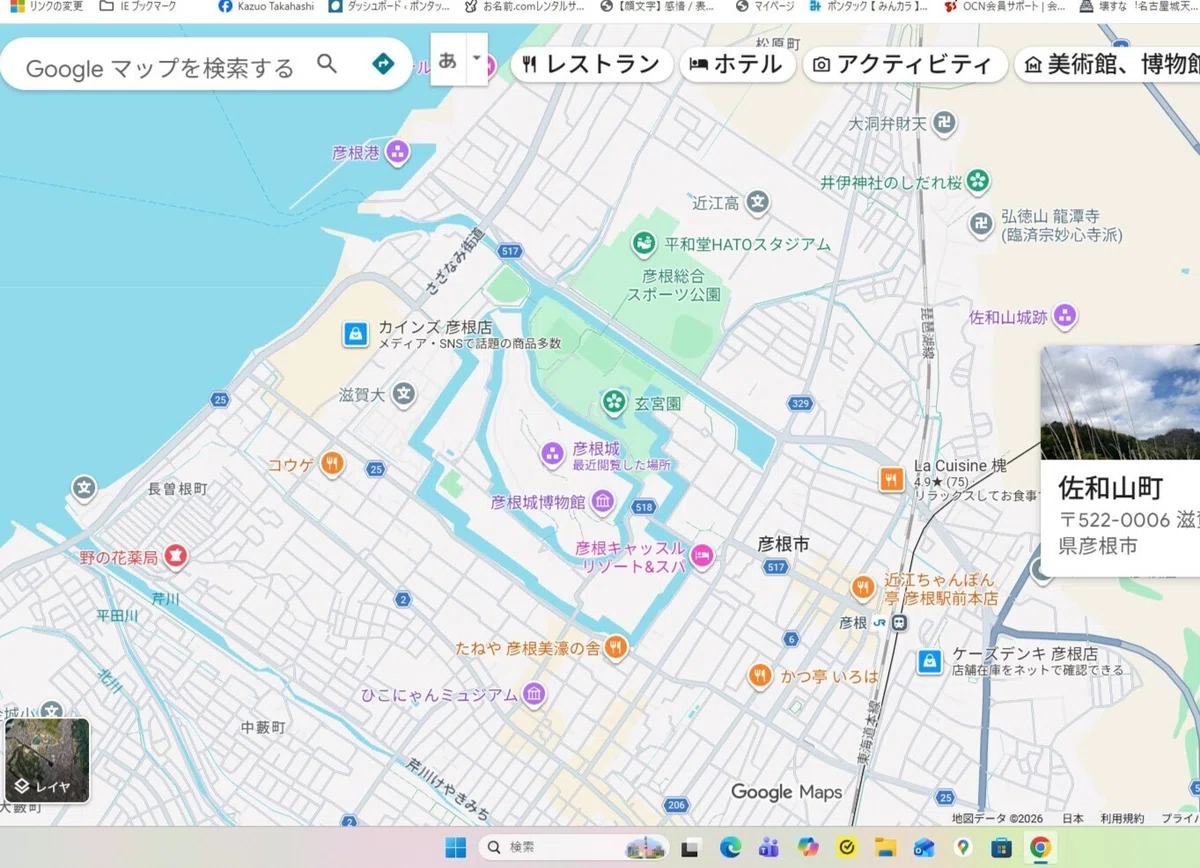Screen dimensions: 1200x868
Task: Click the 日本 link in the footer
Action: (1073, 818)
